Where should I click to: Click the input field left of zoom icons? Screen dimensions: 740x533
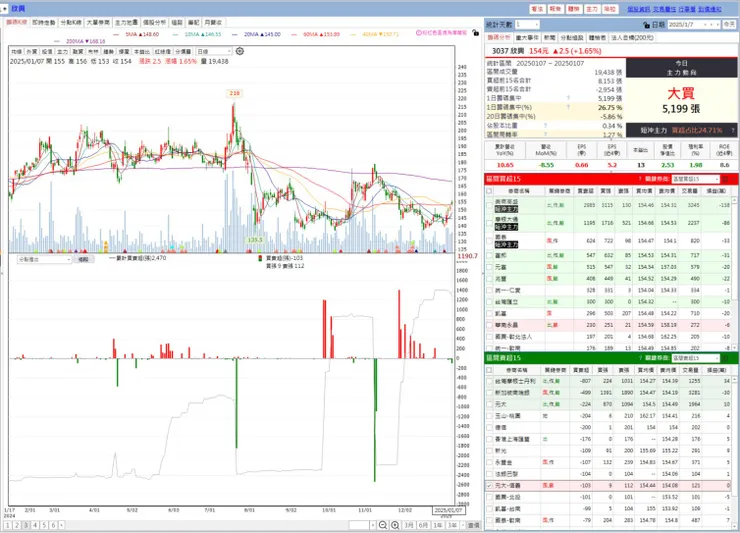359,525
